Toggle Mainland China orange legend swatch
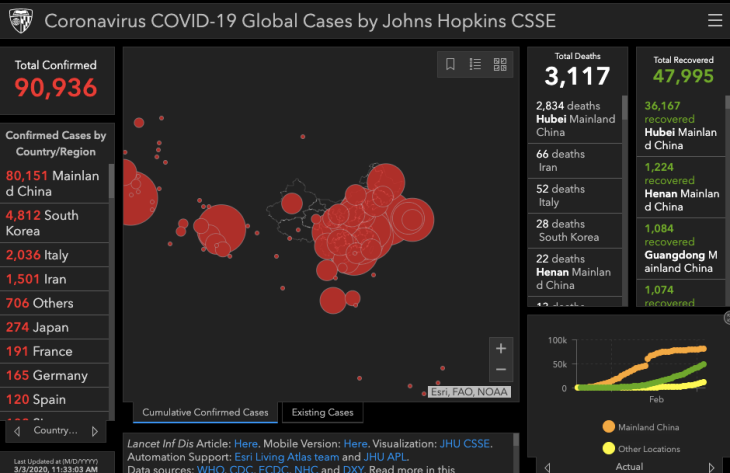Viewport: 730px width, 473px height. click(x=608, y=426)
